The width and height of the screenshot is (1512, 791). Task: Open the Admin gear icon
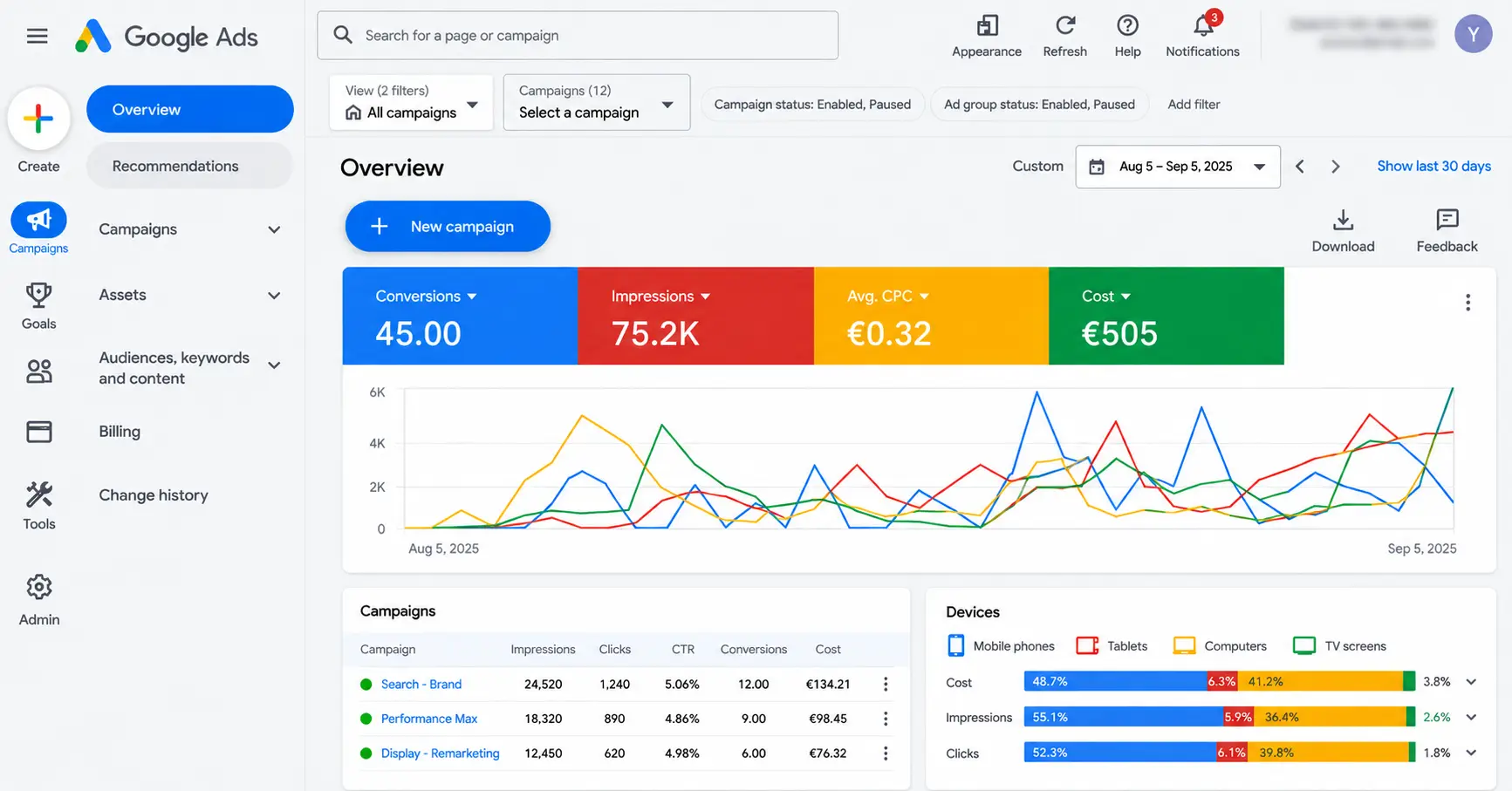[x=38, y=587]
